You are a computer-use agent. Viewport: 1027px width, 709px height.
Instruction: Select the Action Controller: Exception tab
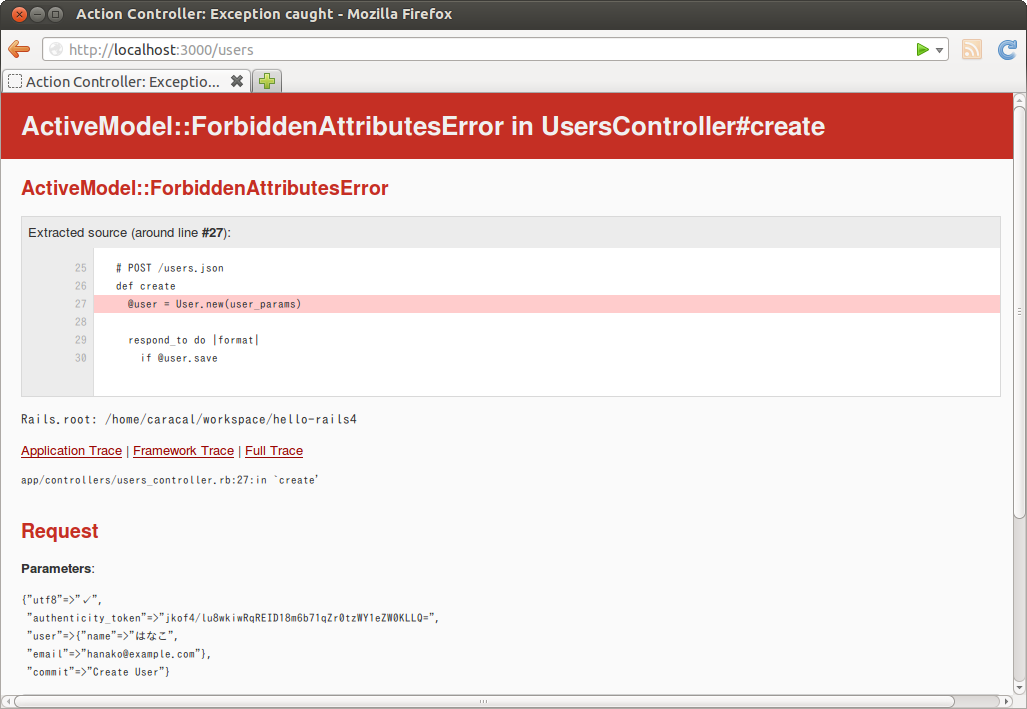click(x=120, y=81)
